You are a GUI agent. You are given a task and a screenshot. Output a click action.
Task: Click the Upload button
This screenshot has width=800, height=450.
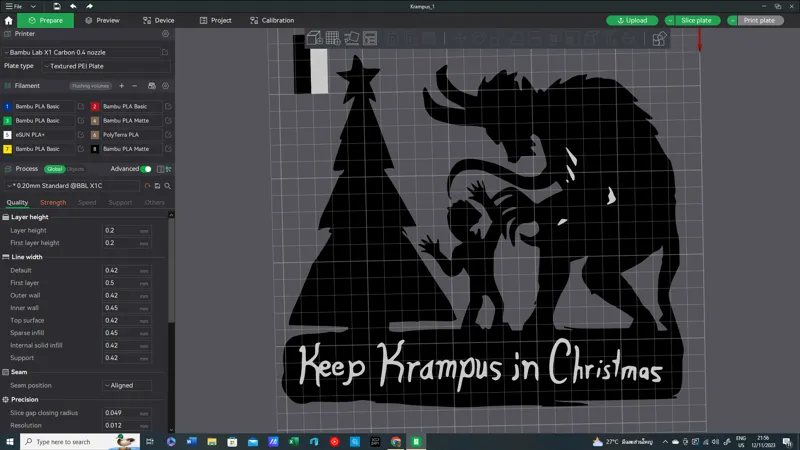coord(632,20)
